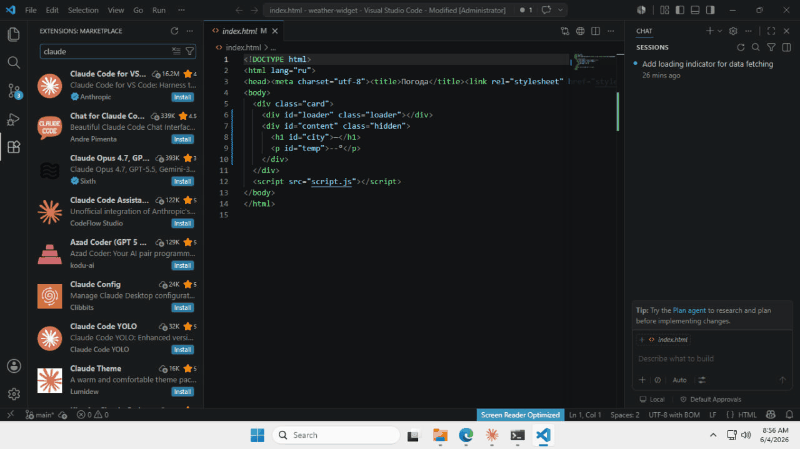Open Source Control view with badge
The height and width of the screenshot is (449, 800).
tap(14, 91)
